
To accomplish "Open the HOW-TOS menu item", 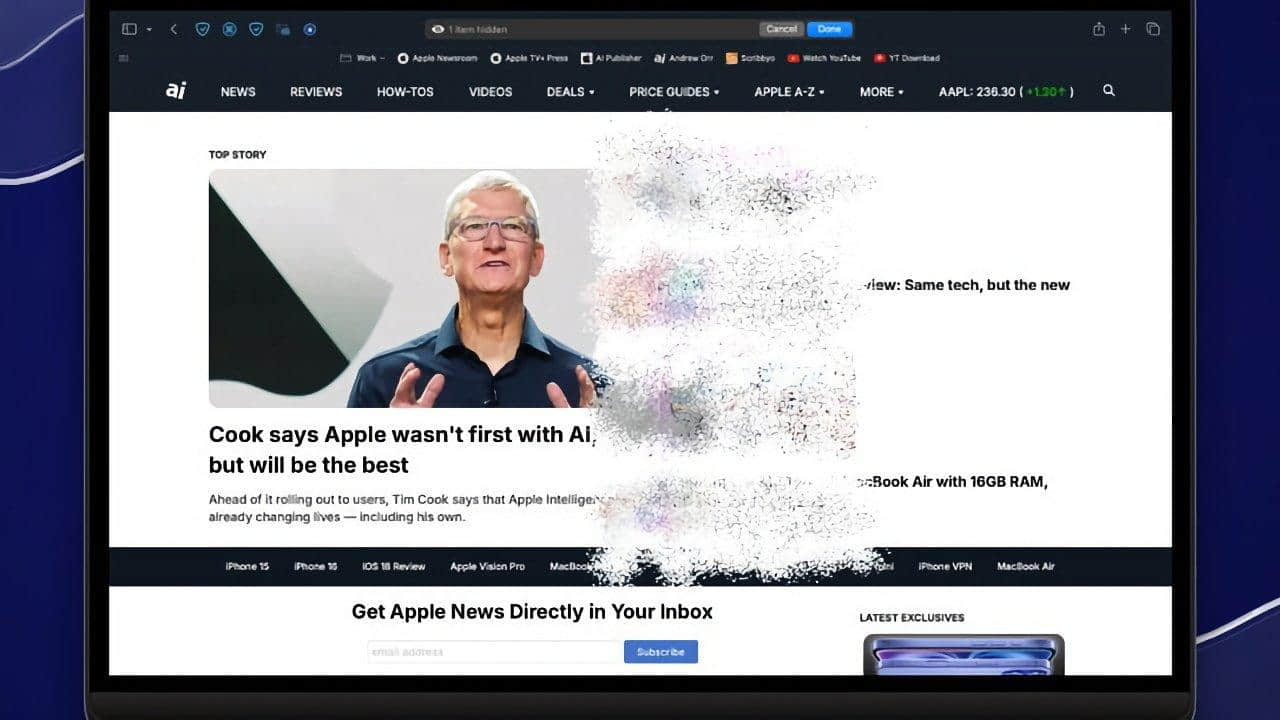I will (x=405, y=92).
